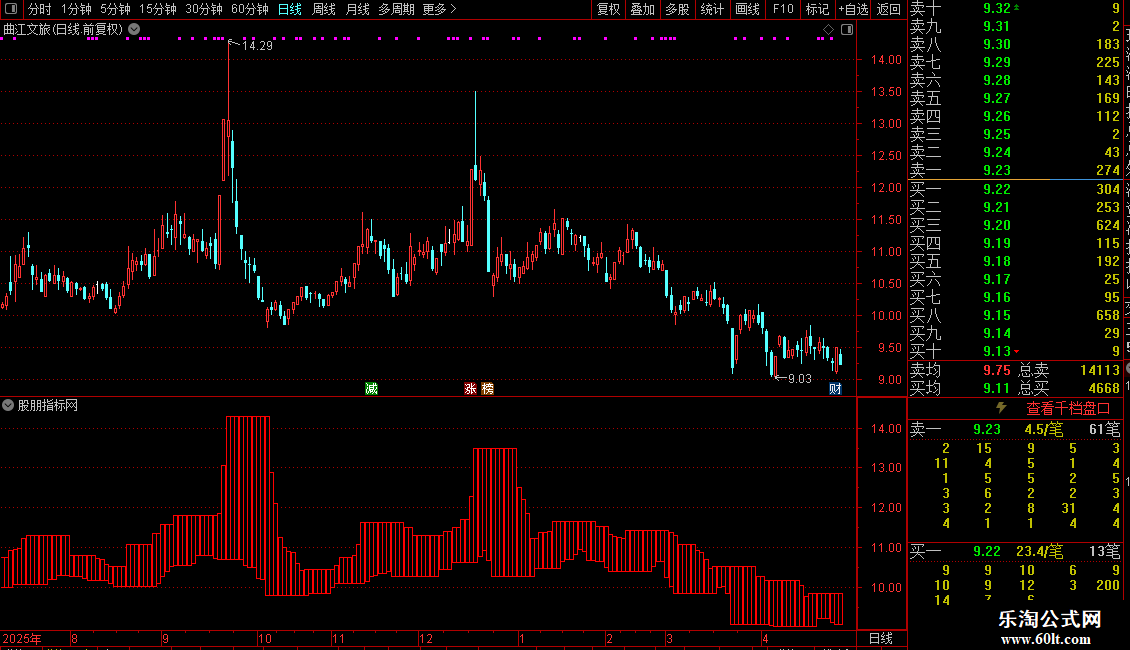Click 返回 to go back
Screen dimensions: 1130x650
point(889,9)
